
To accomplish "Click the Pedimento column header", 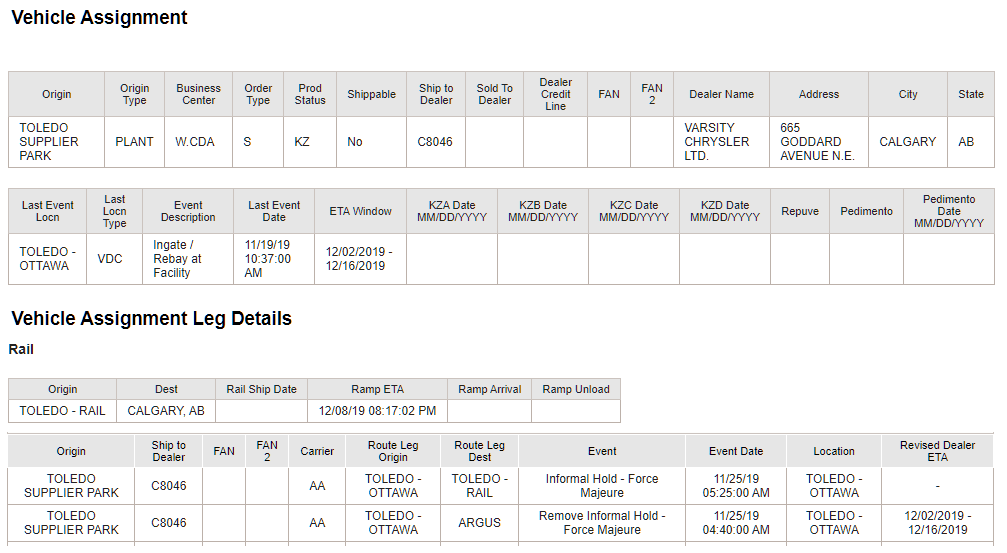I will [866, 211].
